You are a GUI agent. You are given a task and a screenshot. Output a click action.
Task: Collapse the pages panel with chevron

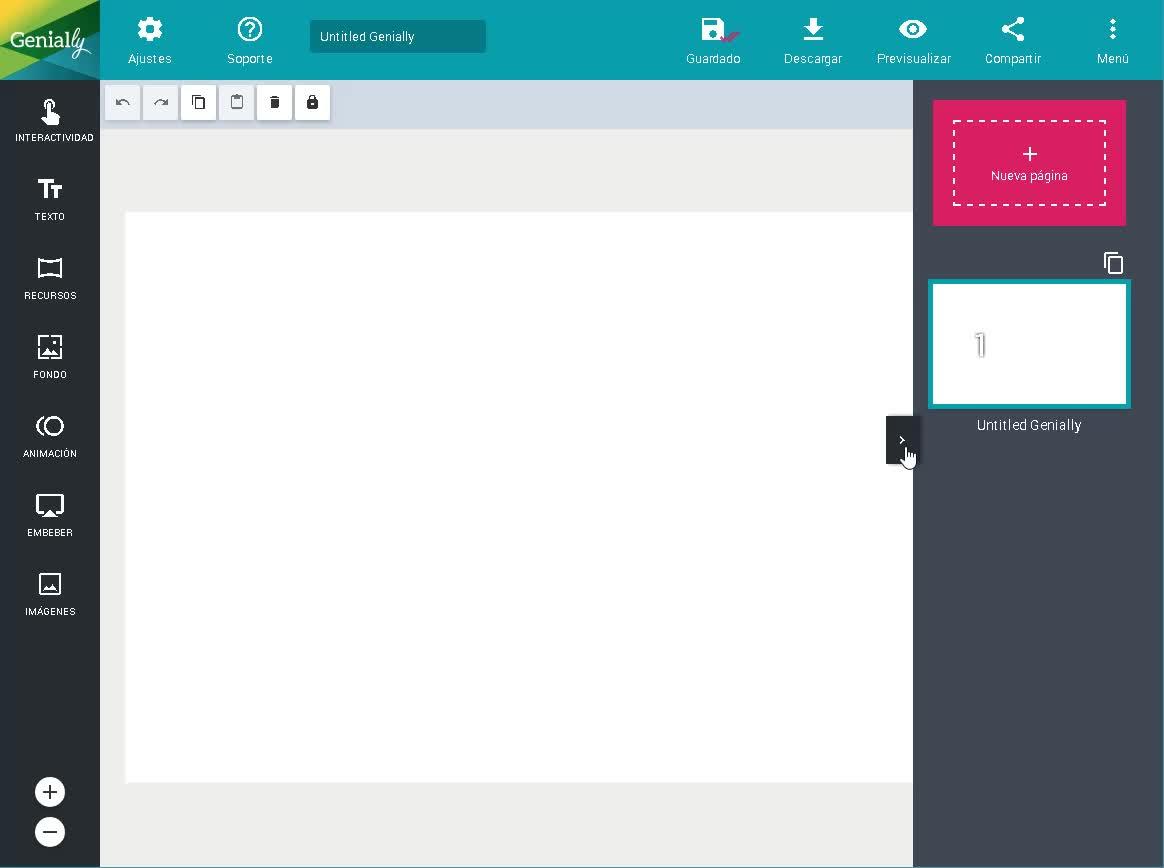point(900,440)
